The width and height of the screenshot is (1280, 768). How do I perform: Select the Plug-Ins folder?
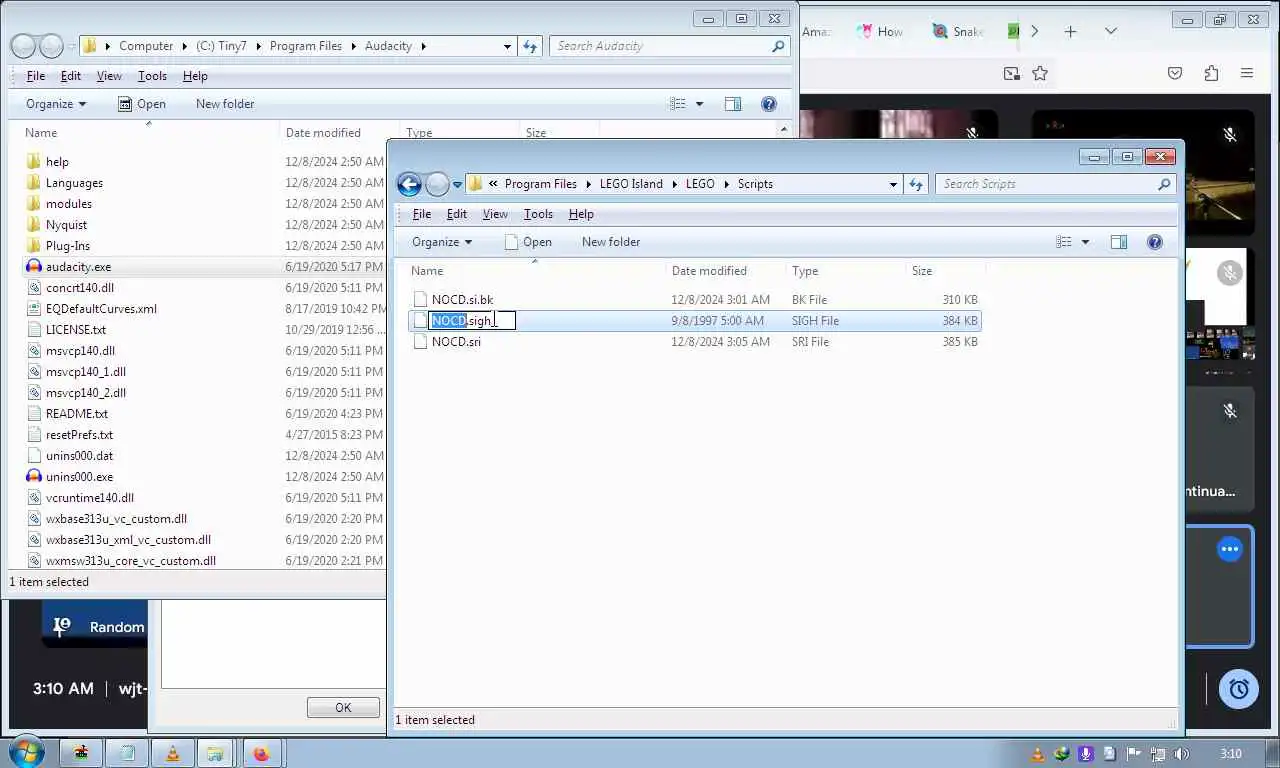[68, 246]
